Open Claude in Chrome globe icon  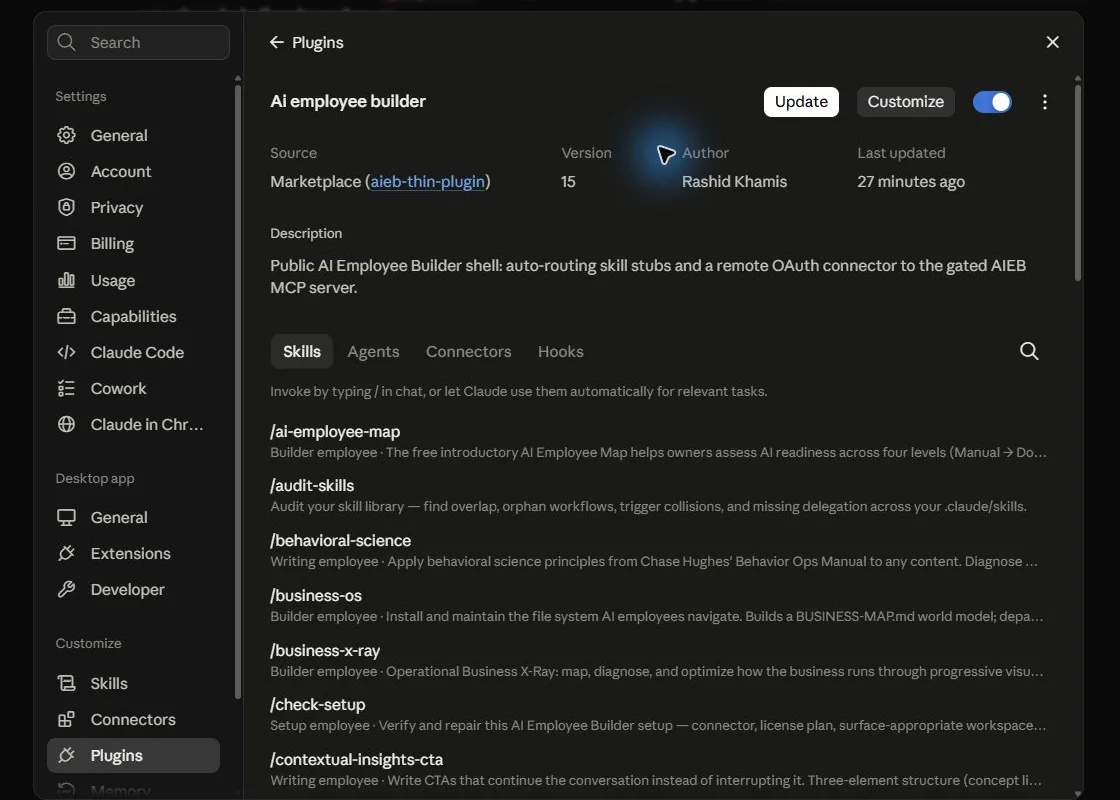[x=66, y=424]
